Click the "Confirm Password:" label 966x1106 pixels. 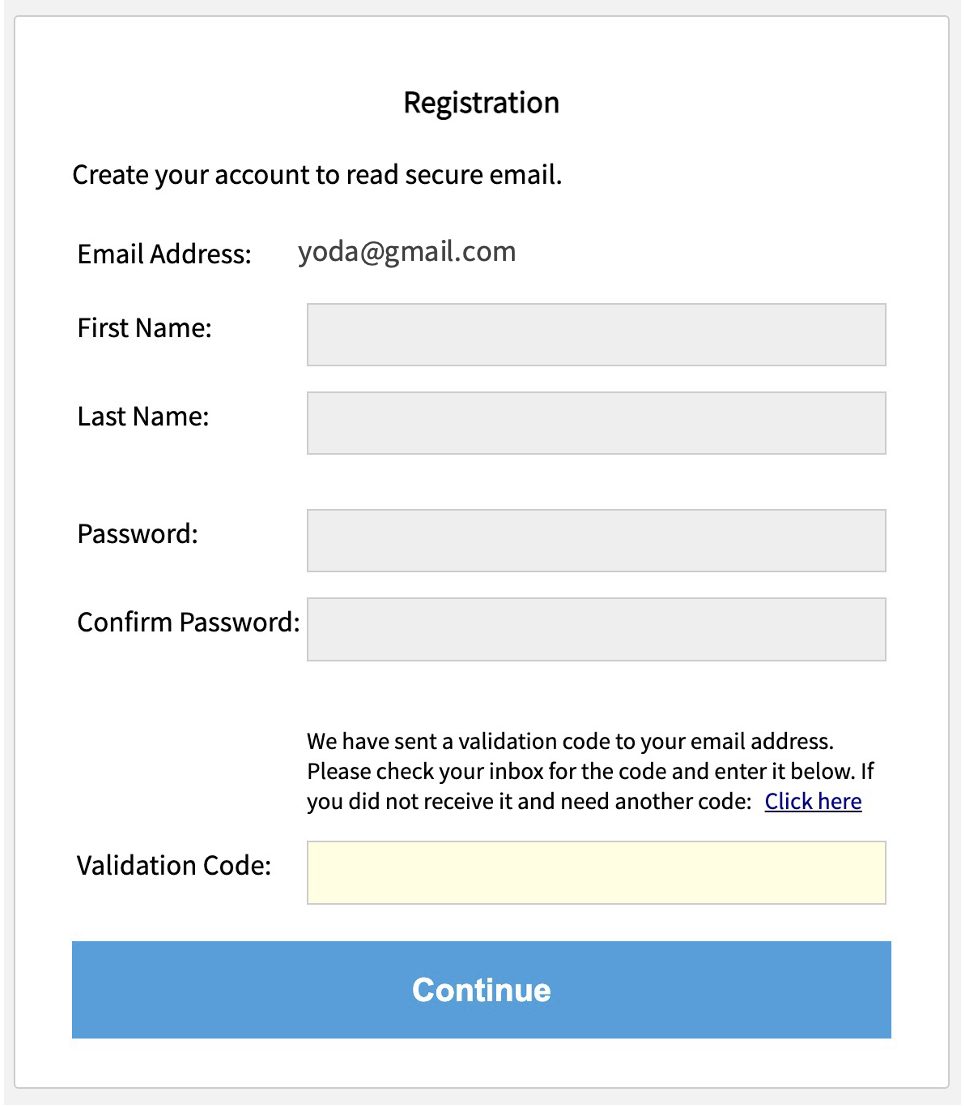pyautogui.click(x=188, y=622)
